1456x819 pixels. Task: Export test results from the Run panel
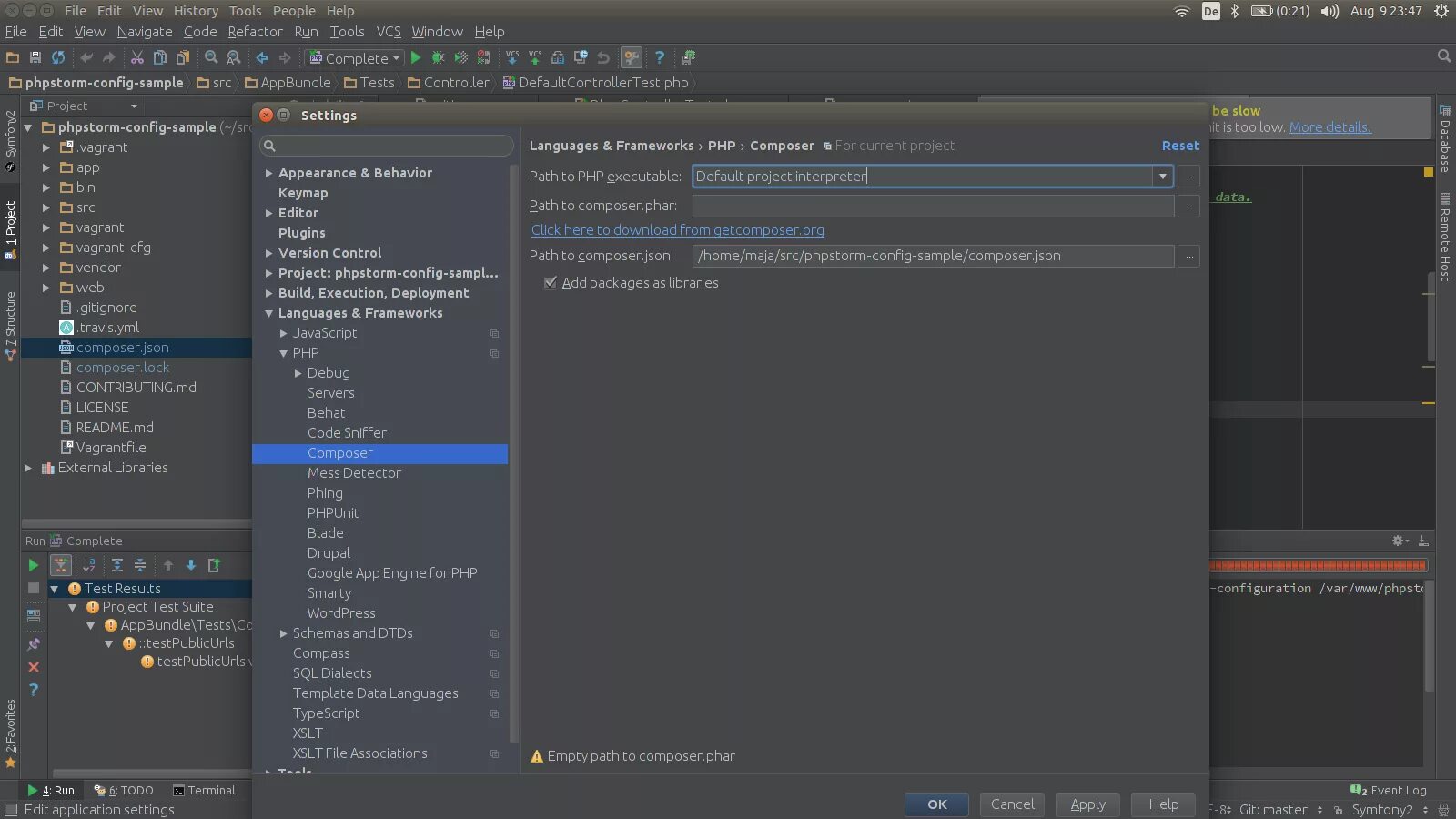214,565
